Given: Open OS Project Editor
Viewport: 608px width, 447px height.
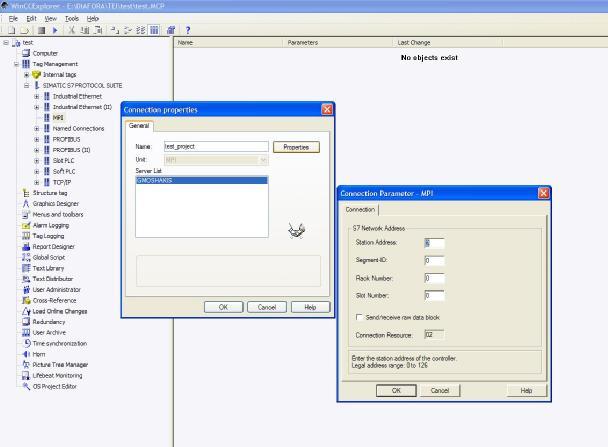Looking at the screenshot, I should (55, 387).
